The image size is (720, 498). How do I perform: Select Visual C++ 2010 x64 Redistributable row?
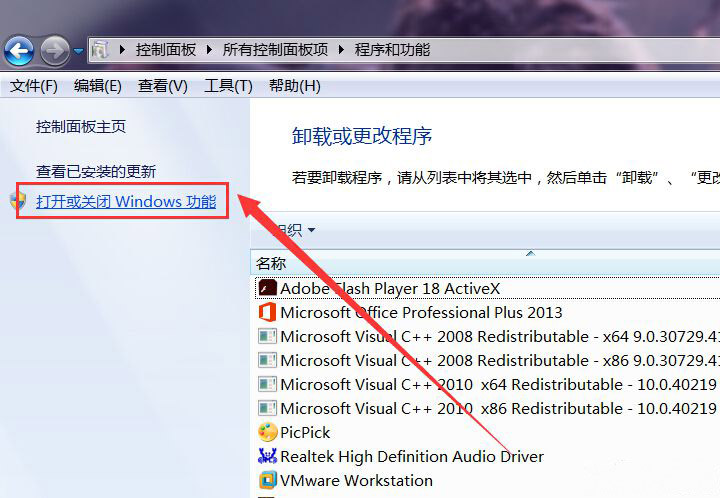point(487,384)
